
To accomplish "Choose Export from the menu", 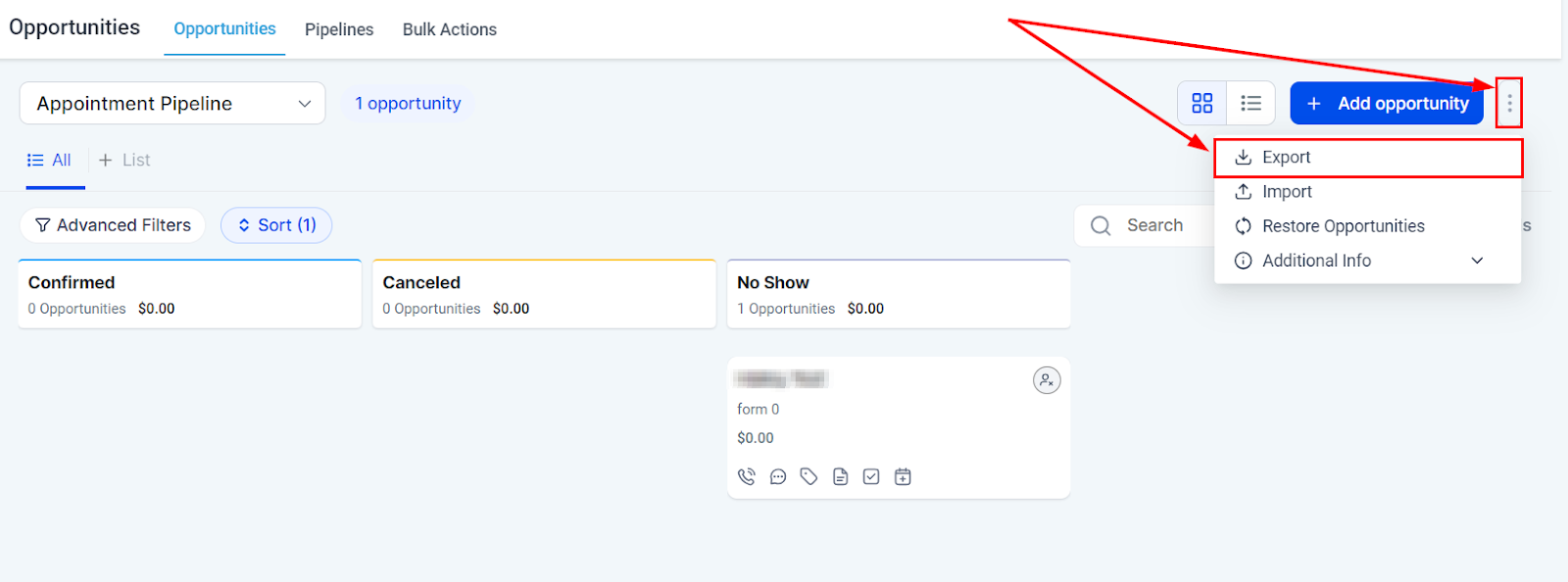I will (x=1368, y=158).
